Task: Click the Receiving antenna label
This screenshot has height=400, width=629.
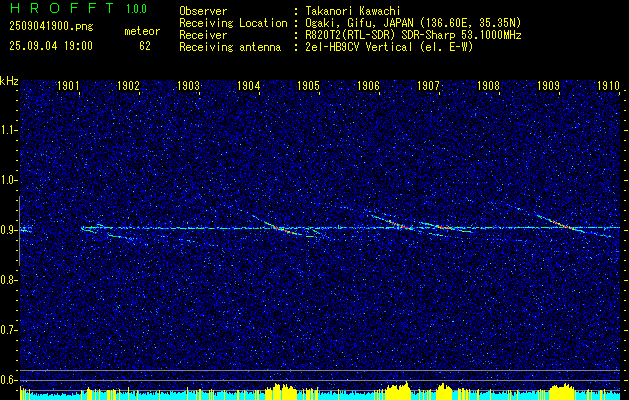Action: point(230,47)
